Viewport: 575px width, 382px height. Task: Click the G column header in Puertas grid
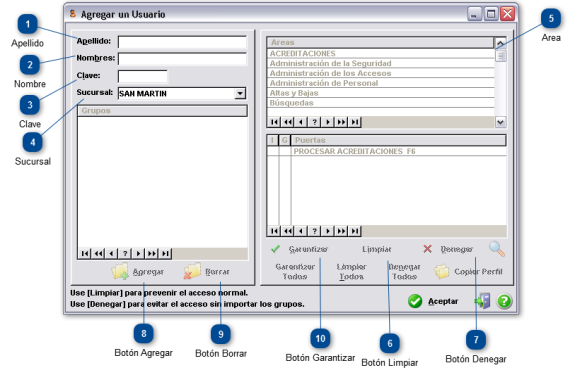click(285, 140)
